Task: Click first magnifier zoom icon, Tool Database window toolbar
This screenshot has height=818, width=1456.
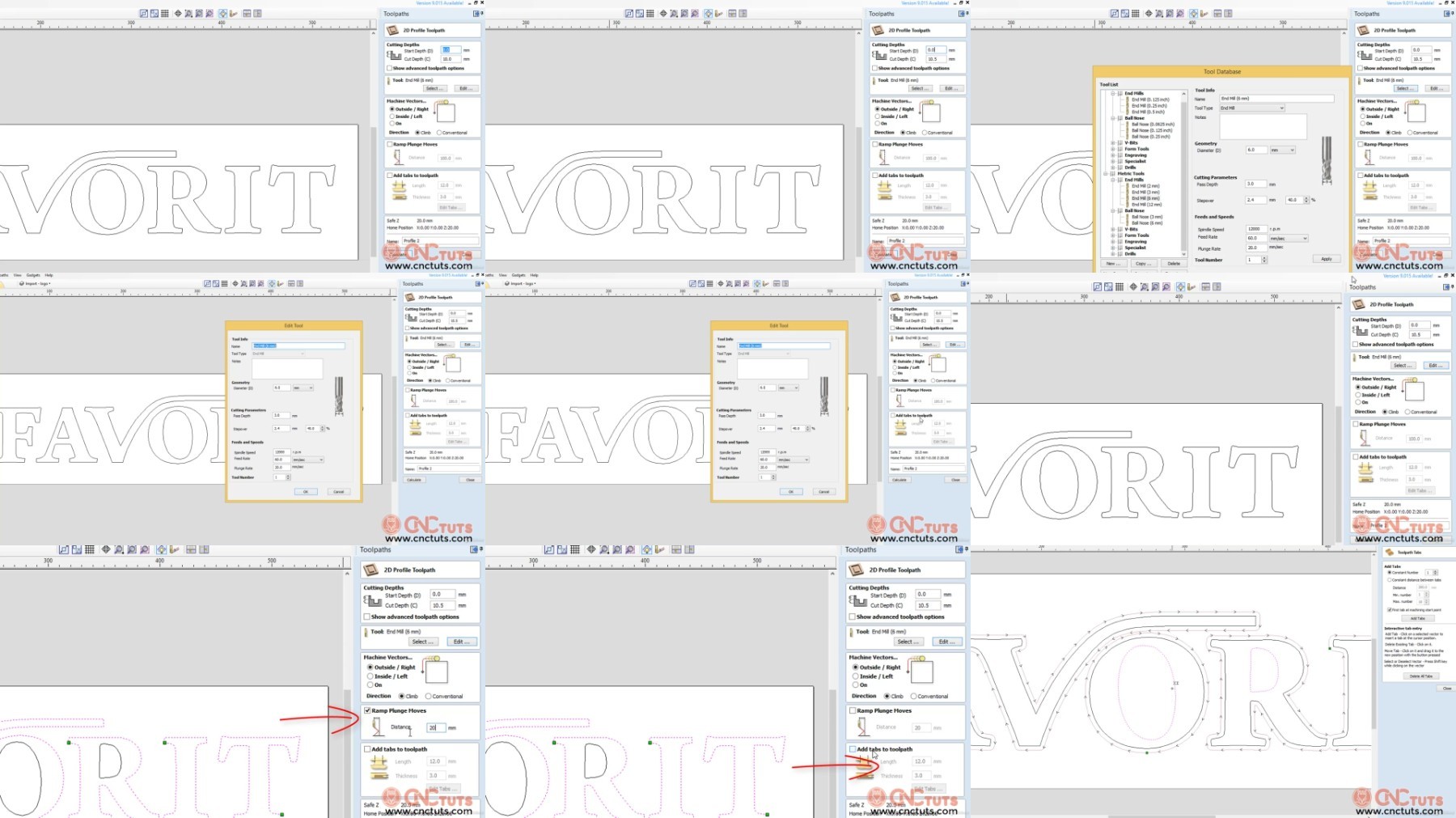Action: (x=1159, y=14)
